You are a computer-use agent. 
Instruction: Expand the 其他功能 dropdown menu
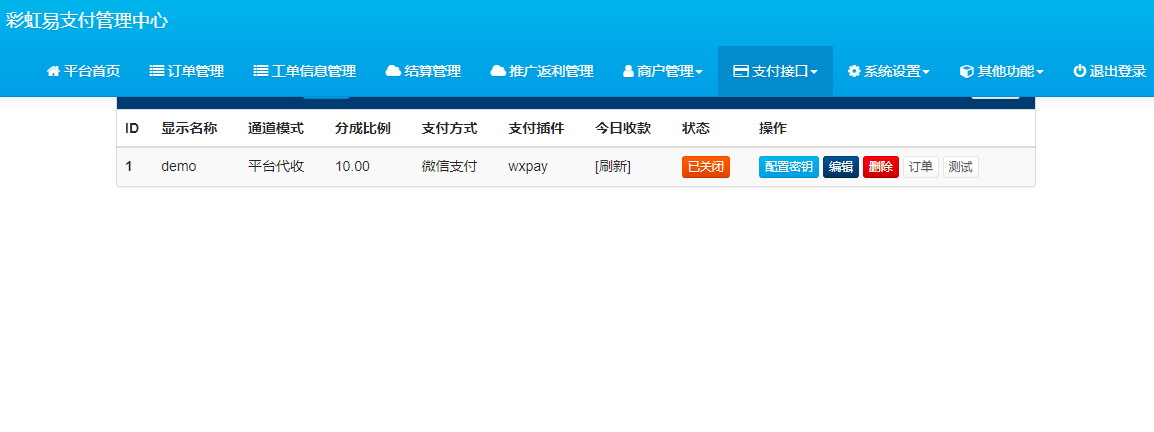click(x=1001, y=71)
